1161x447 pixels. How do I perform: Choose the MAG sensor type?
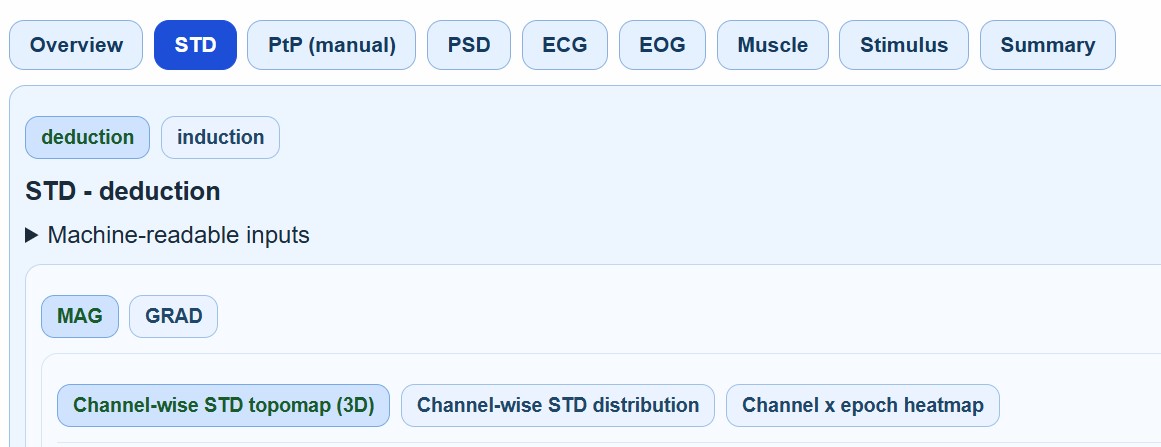[80, 316]
